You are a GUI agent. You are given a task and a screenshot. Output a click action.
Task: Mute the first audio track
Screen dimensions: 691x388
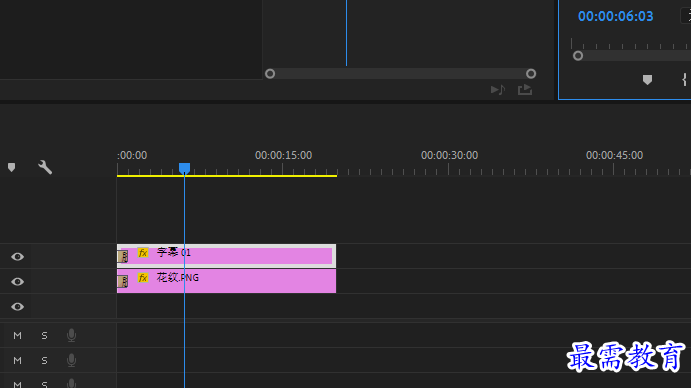click(17, 336)
